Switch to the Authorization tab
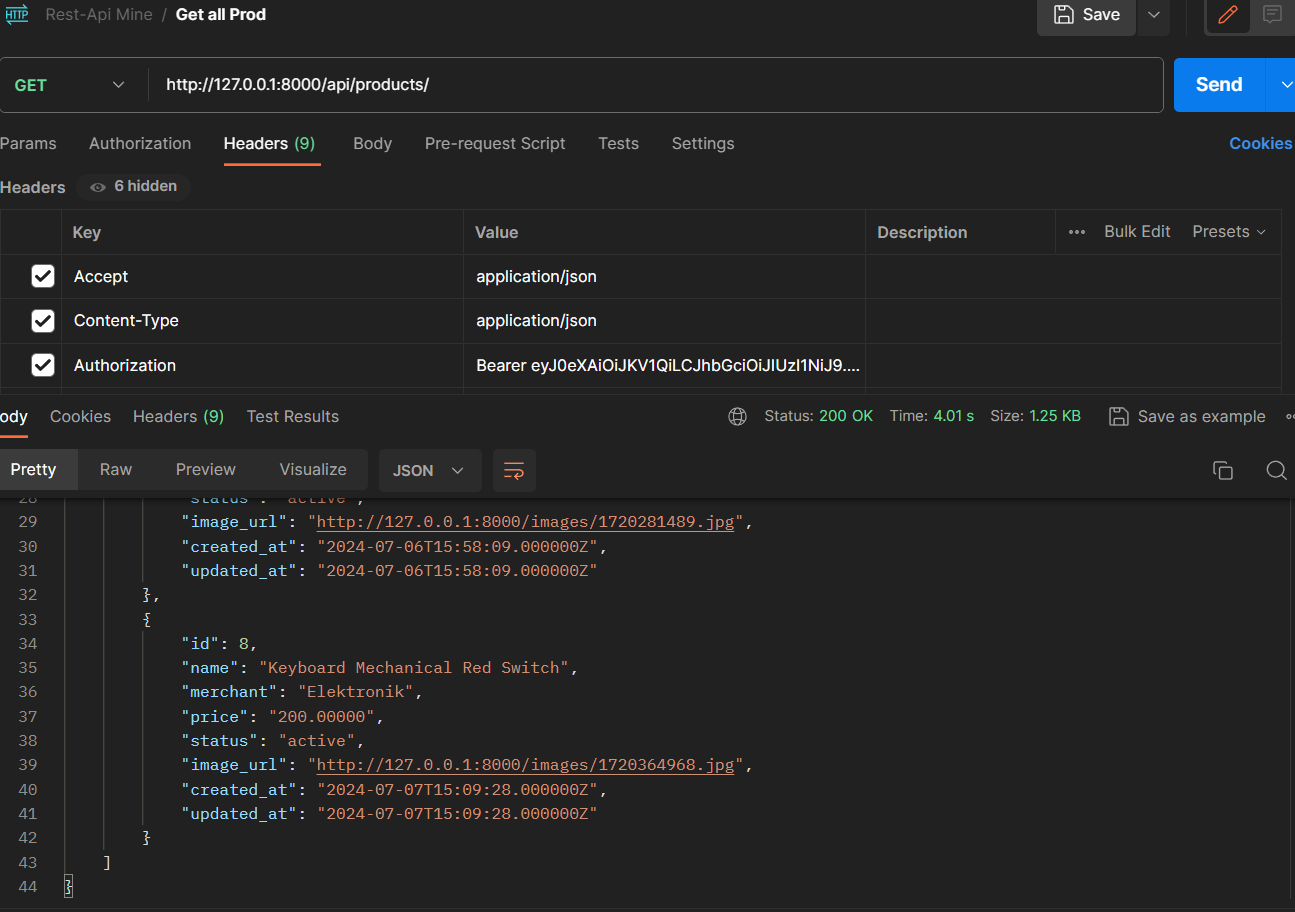The width and height of the screenshot is (1295, 912). point(140,144)
